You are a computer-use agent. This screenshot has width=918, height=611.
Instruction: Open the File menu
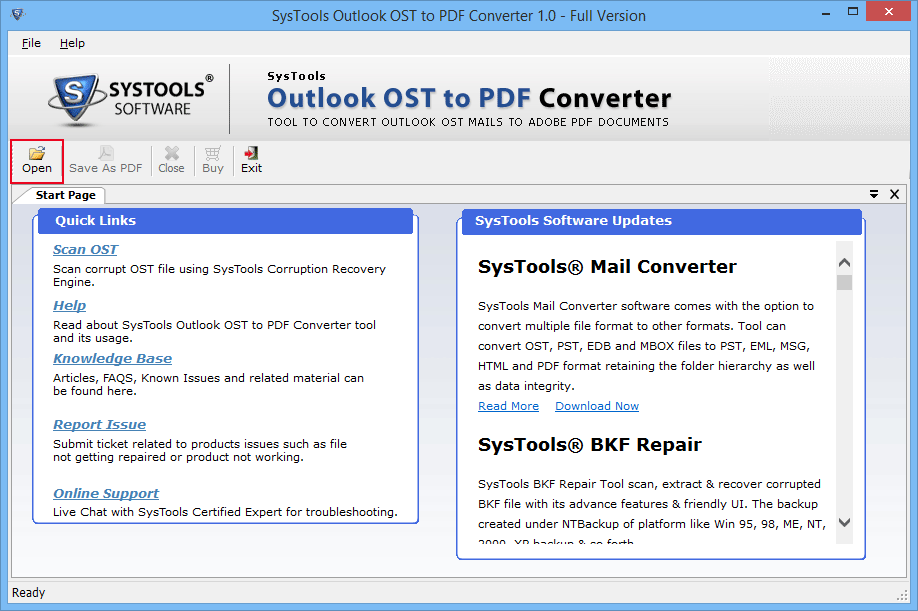coord(31,43)
